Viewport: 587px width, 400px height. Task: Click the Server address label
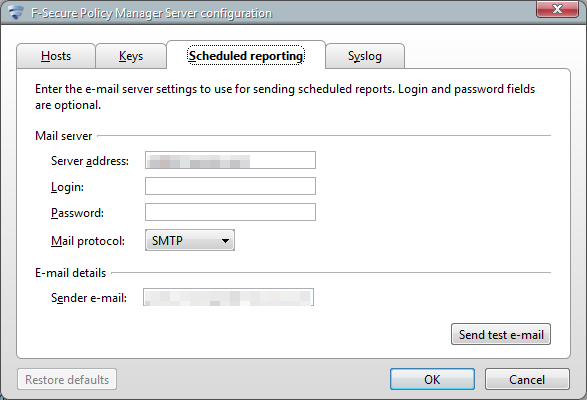(90, 161)
